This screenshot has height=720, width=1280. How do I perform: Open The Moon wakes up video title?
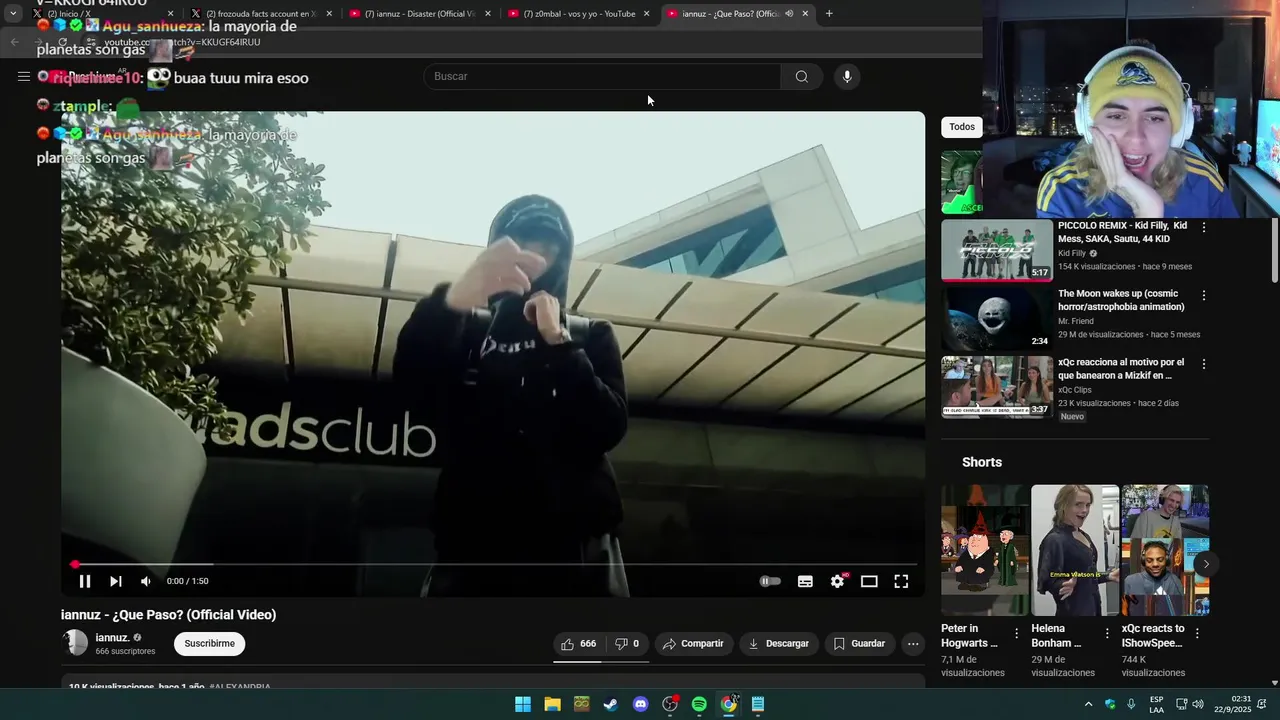tap(1121, 300)
